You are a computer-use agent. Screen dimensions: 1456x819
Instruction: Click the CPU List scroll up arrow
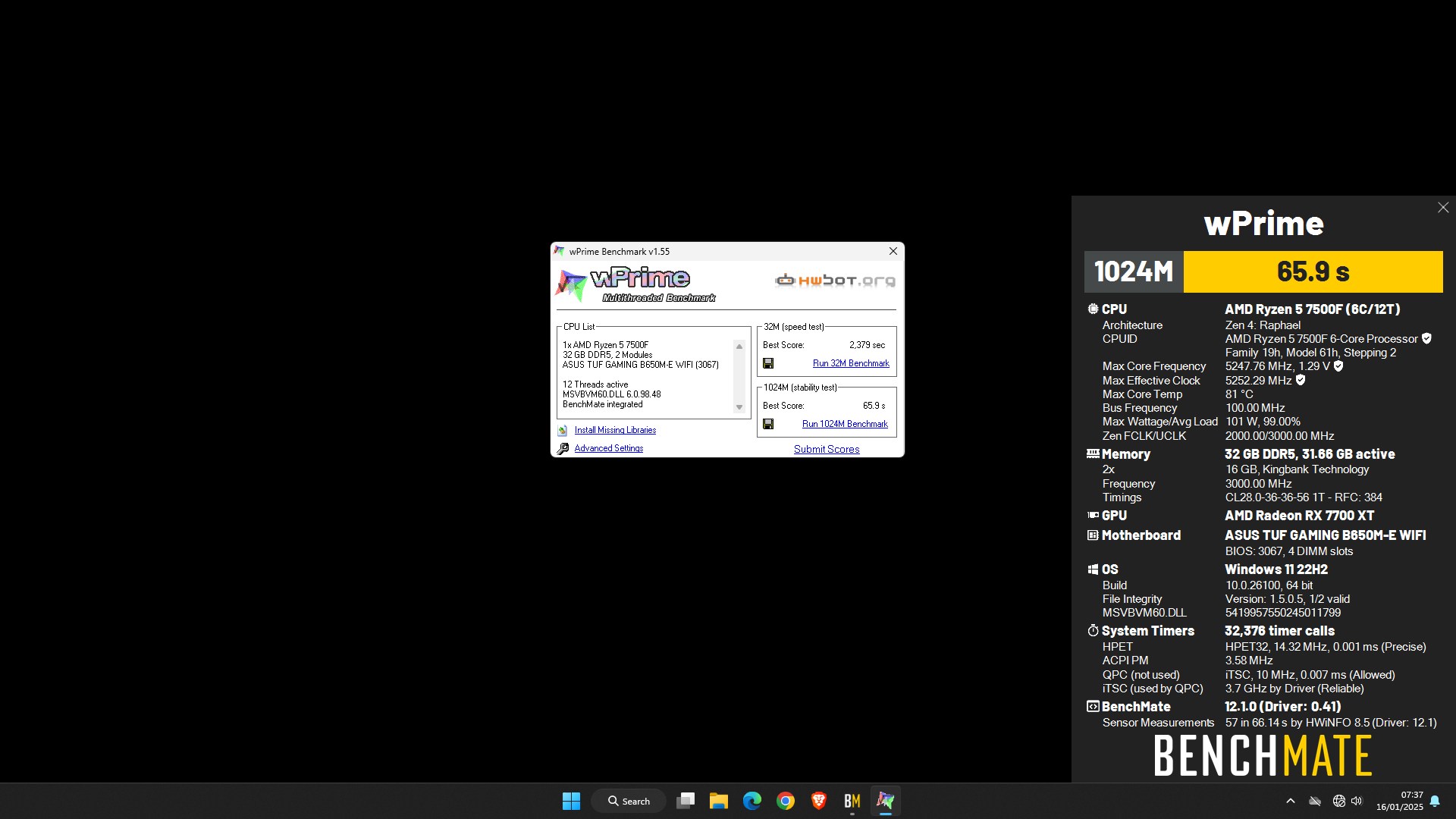(x=739, y=347)
